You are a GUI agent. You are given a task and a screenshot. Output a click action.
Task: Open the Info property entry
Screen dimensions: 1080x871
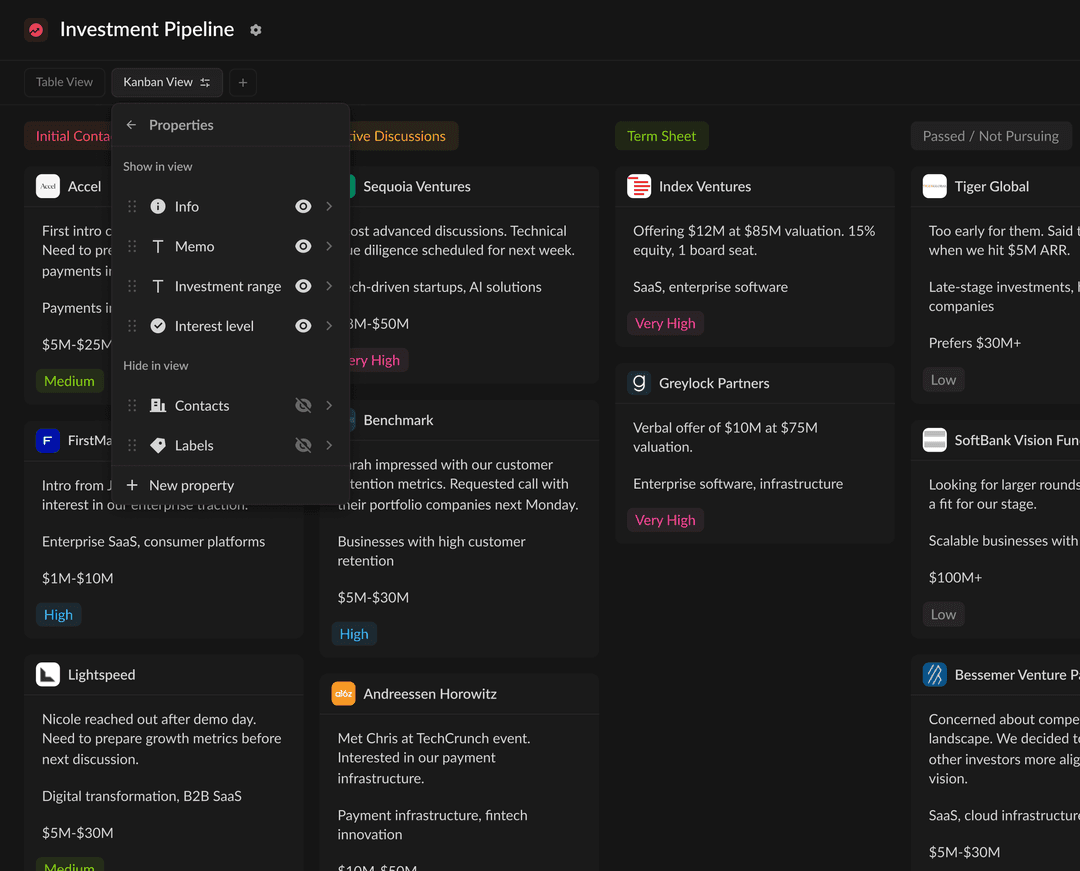coord(230,207)
